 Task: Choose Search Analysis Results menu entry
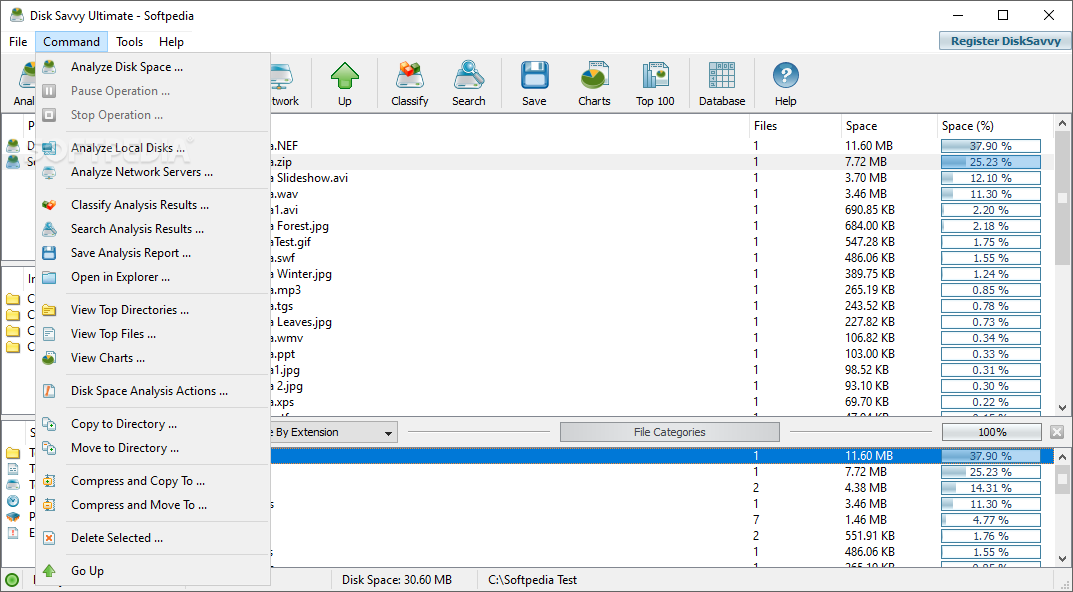tap(153, 229)
